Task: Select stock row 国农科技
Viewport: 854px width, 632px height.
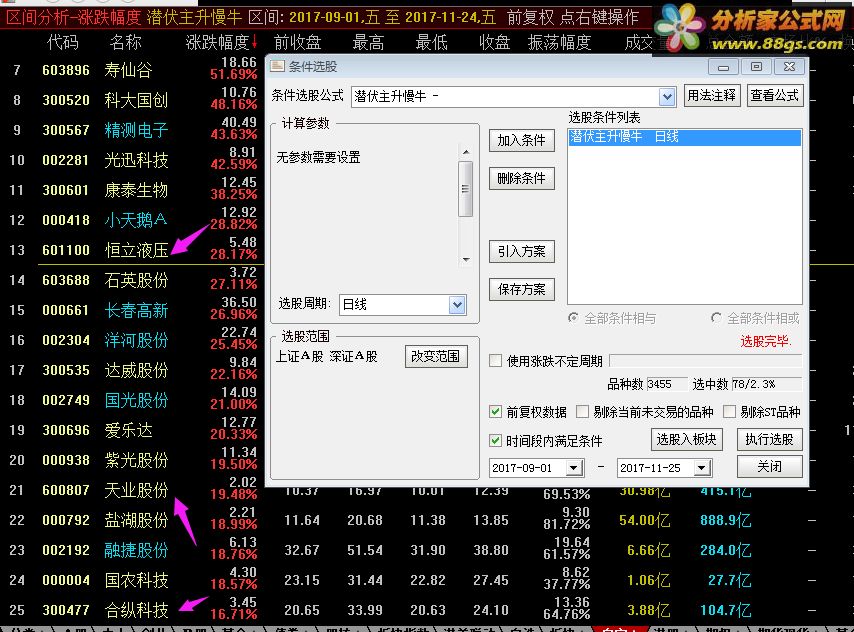Action: tap(136, 580)
